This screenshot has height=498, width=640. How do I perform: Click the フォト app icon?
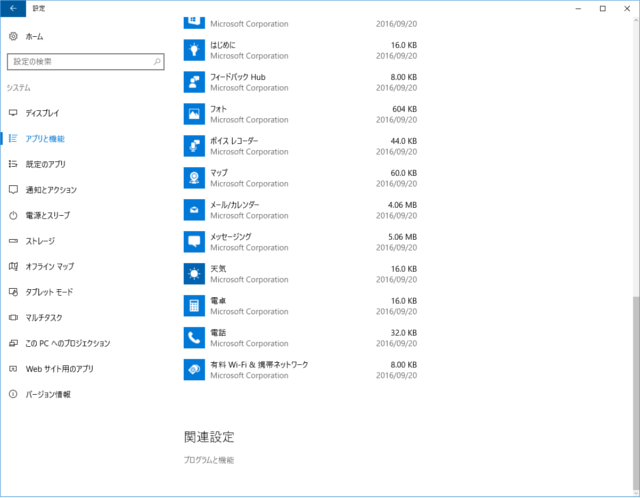coord(194,114)
